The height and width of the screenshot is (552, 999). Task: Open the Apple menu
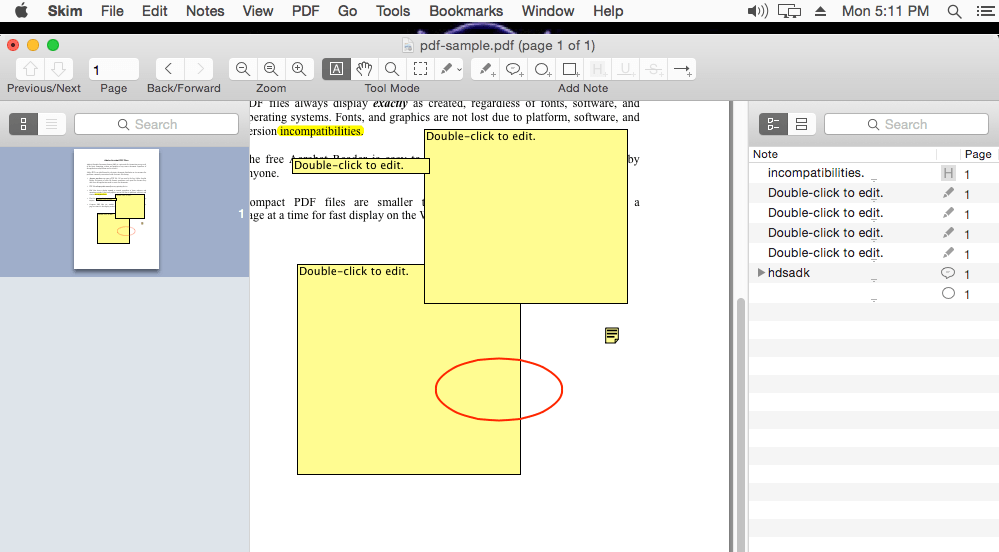coord(21,11)
